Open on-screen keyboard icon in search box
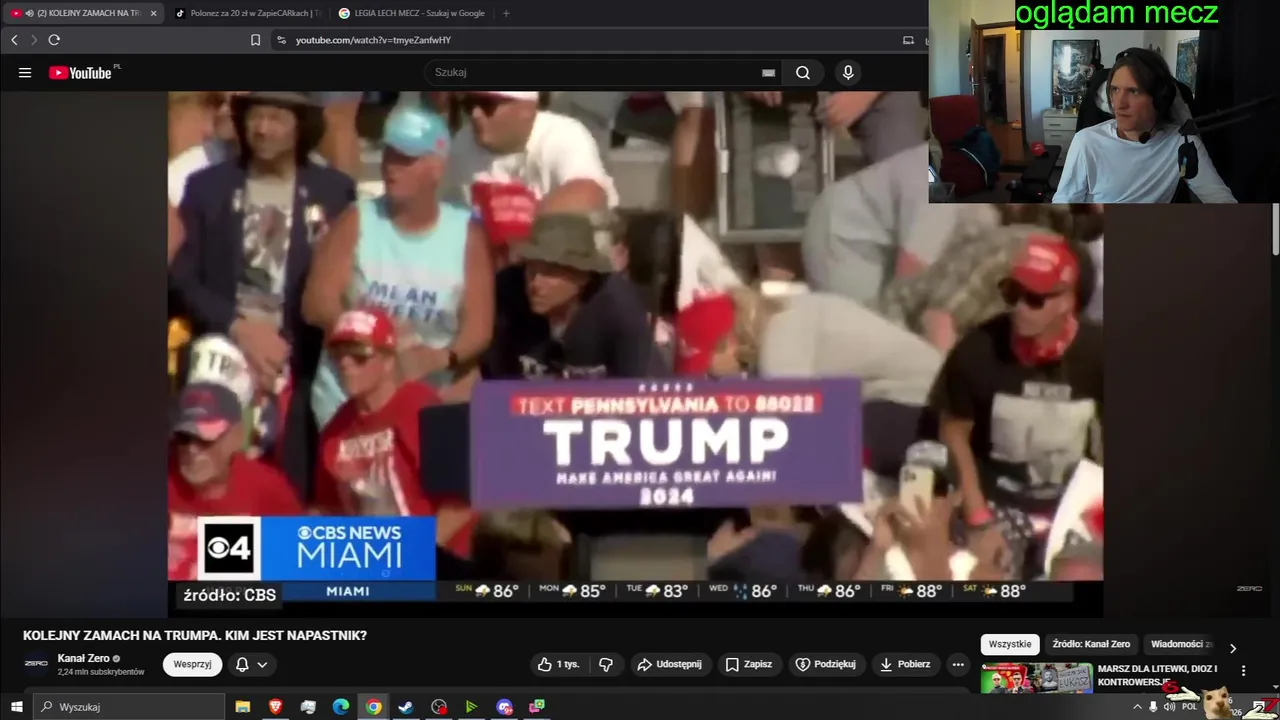Image resolution: width=1280 pixels, height=720 pixels. 768,72
